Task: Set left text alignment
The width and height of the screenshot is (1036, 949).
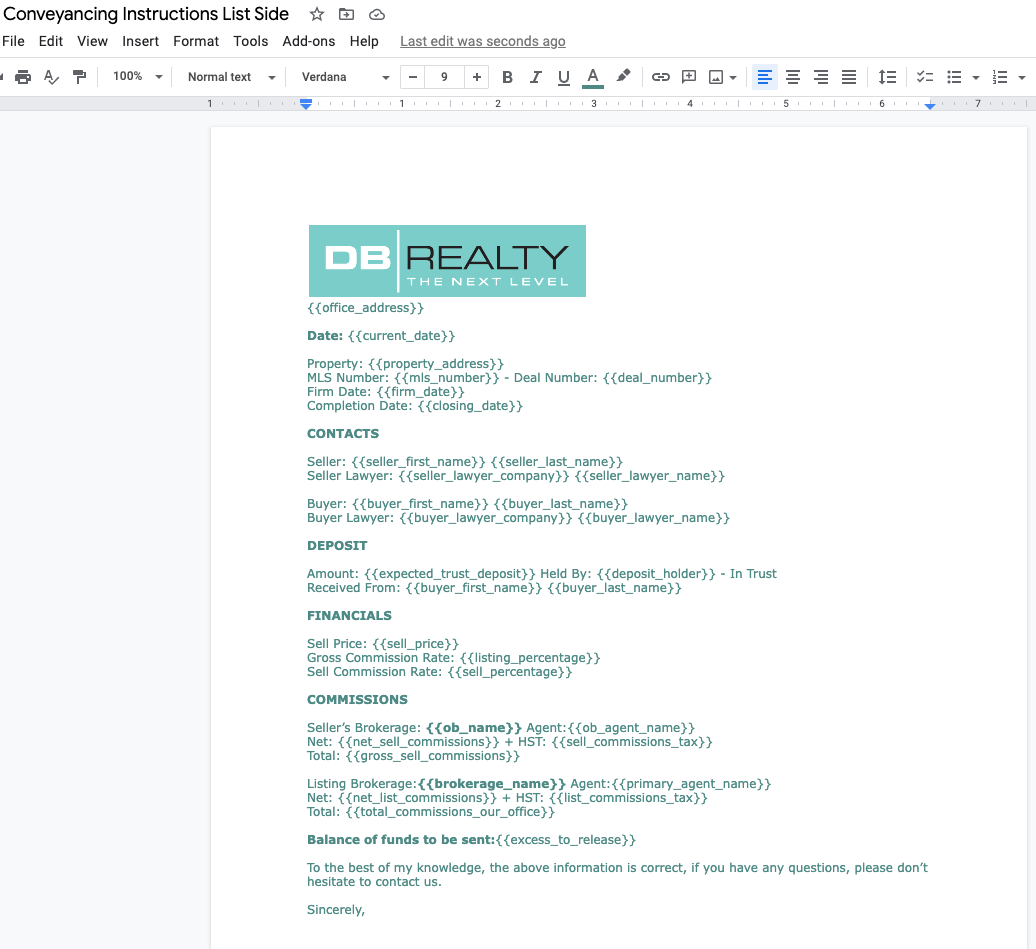Action: point(764,77)
